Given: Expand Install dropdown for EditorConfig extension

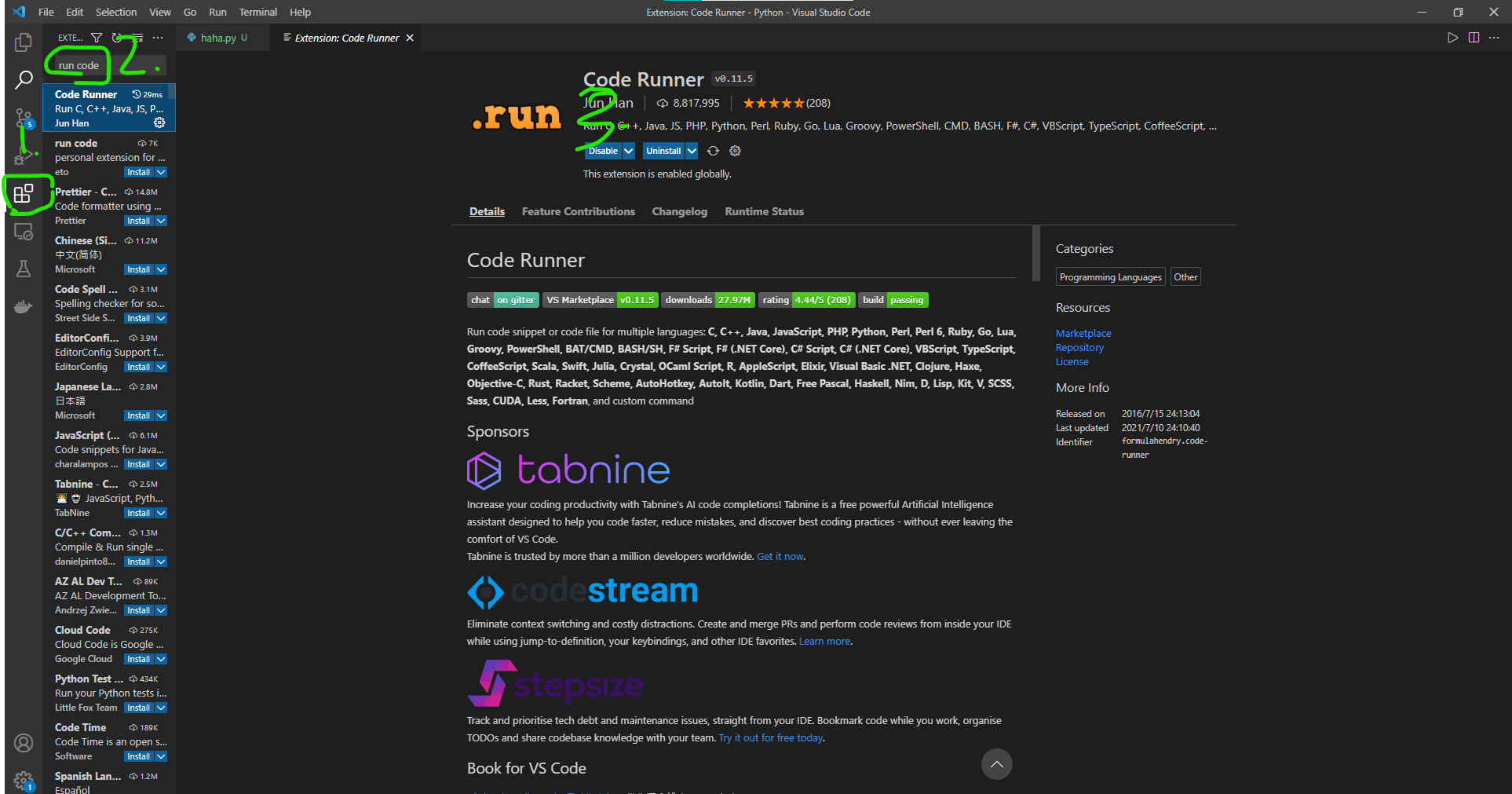Looking at the screenshot, I should (x=161, y=367).
